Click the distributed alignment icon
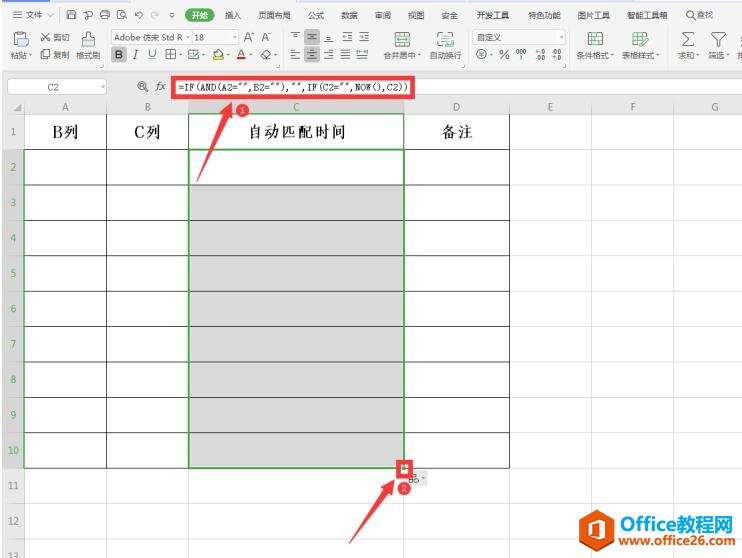 click(x=362, y=54)
